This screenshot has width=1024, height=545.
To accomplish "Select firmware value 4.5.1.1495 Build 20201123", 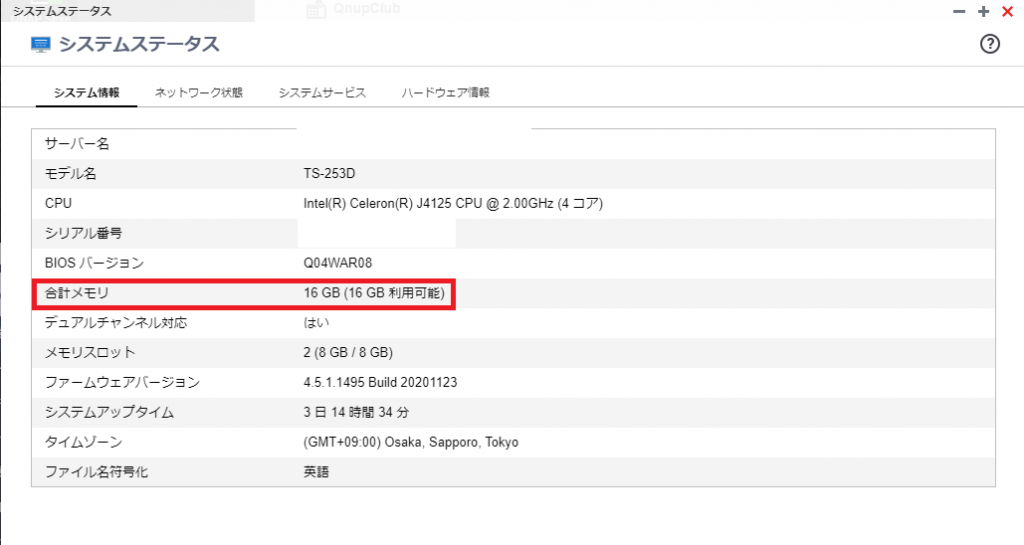I will point(380,382).
